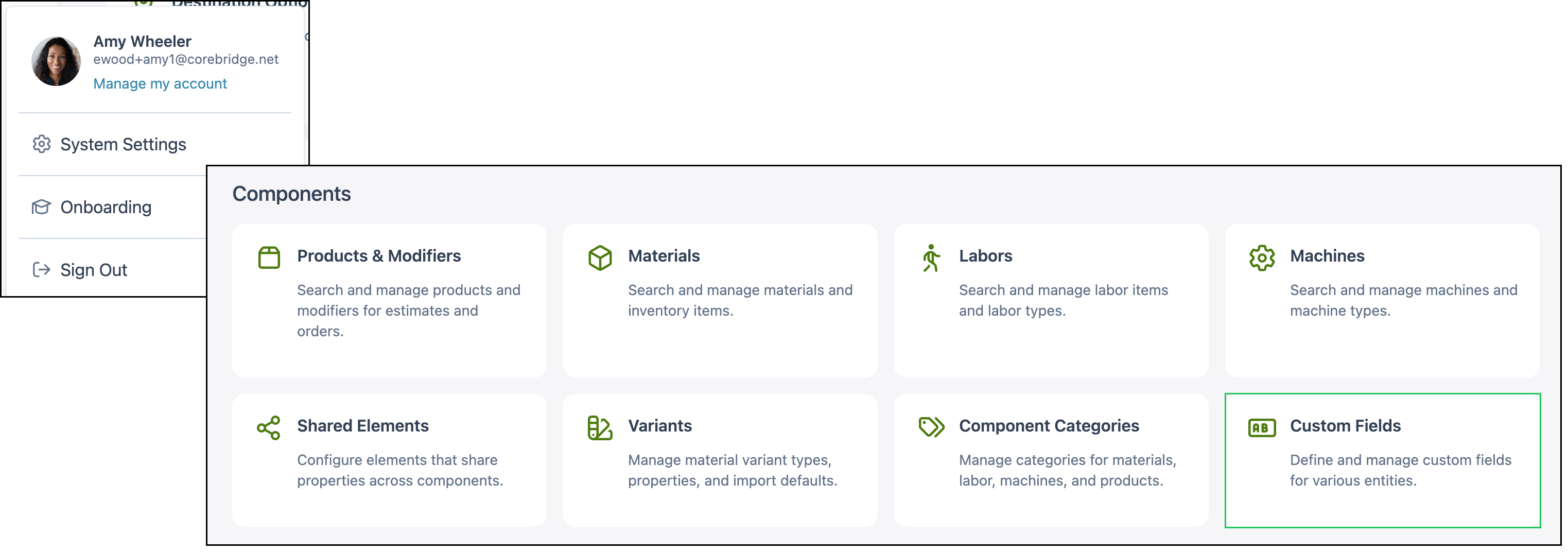The width and height of the screenshot is (1568, 552).
Task: Click the Labors walking person icon
Action: tap(931, 257)
